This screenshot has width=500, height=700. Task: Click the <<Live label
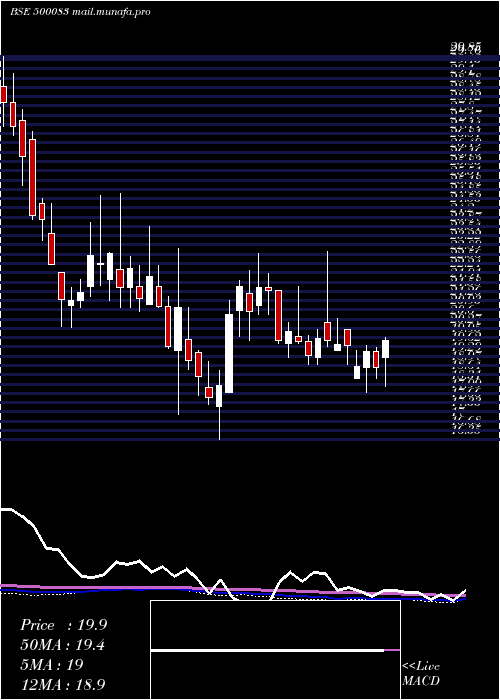click(x=421, y=667)
